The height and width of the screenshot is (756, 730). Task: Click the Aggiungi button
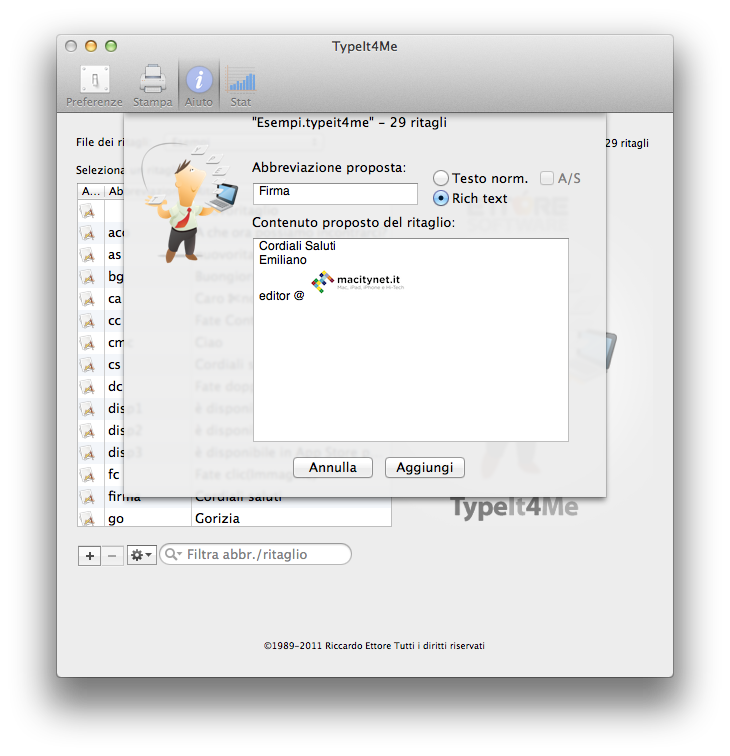pos(425,468)
